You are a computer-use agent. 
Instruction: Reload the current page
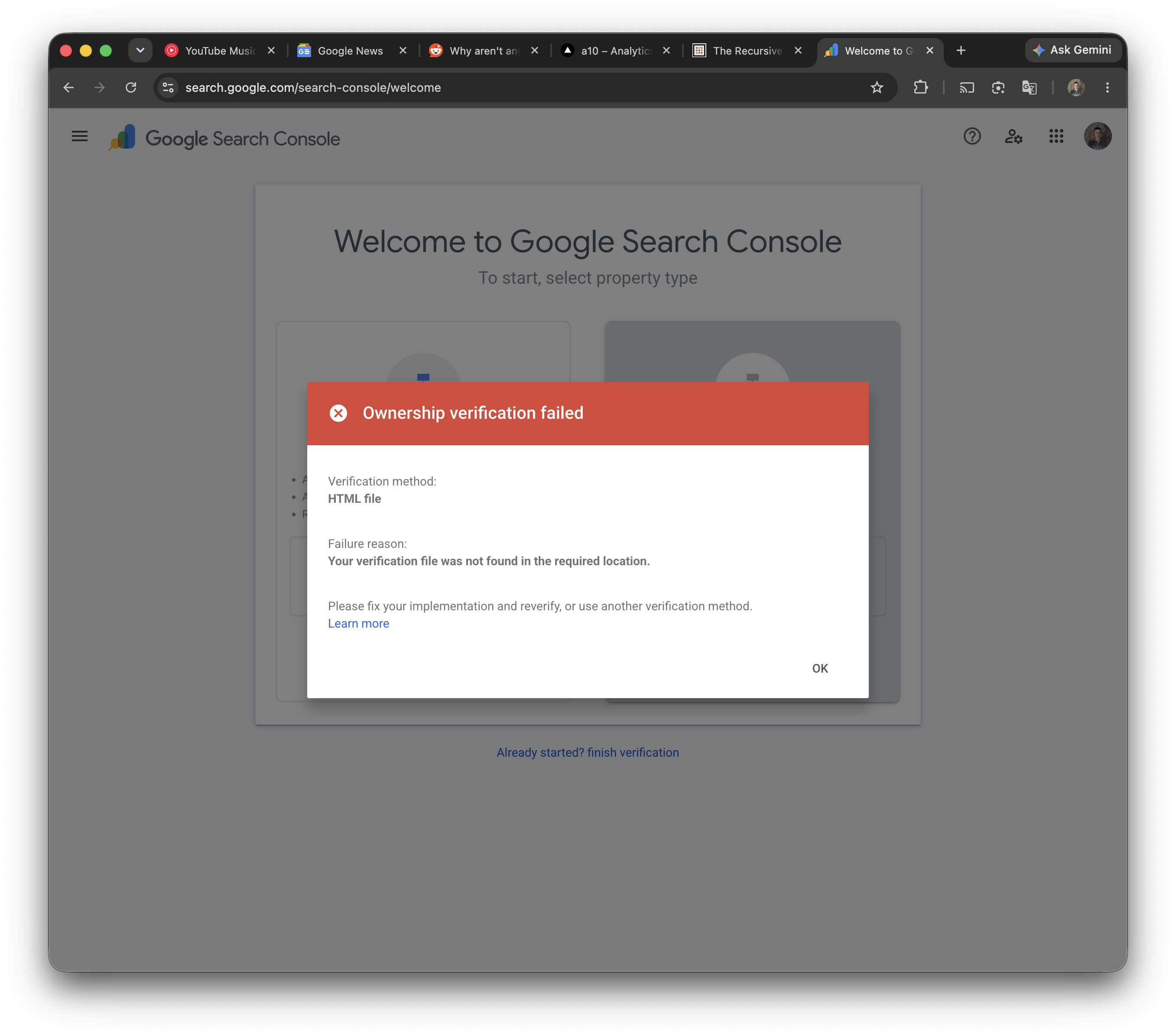tap(130, 87)
